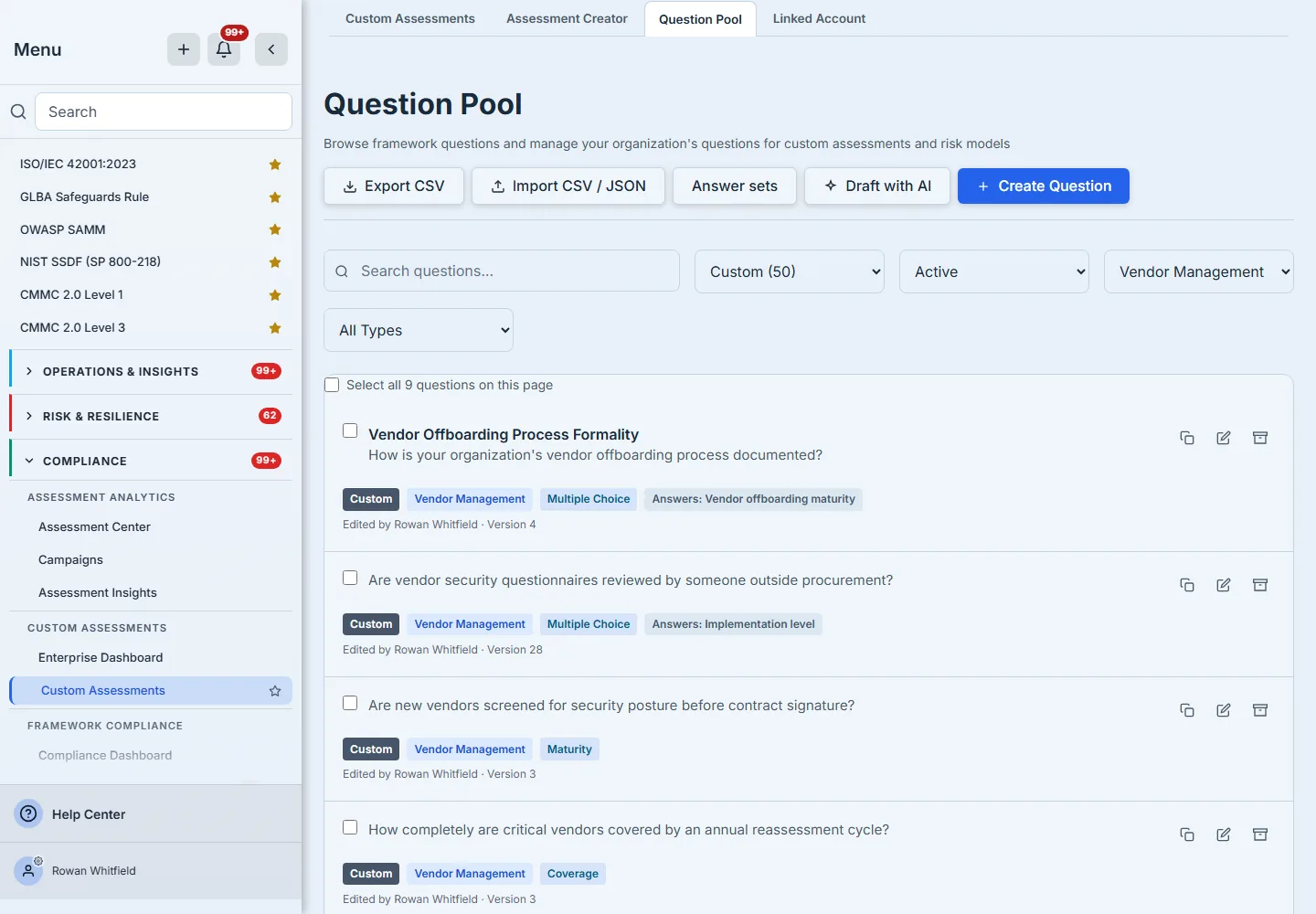1316x914 pixels.
Task: Click the sidebar Search input field
Action: [164, 112]
